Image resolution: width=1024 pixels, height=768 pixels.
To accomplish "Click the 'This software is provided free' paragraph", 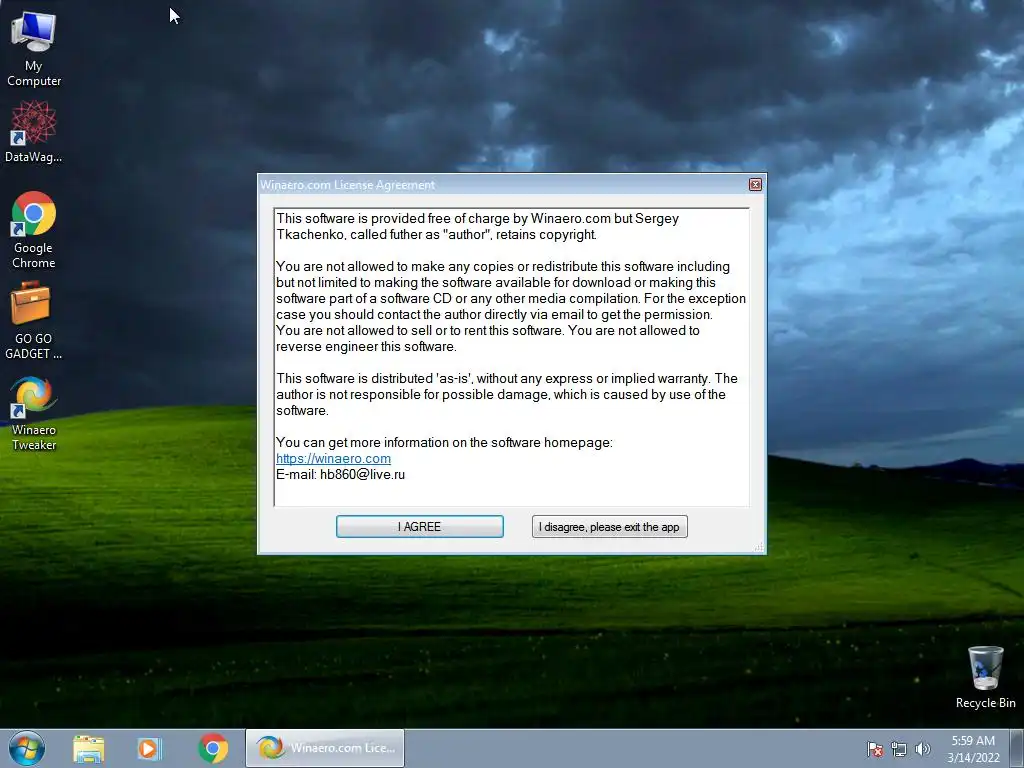I will click(477, 227).
